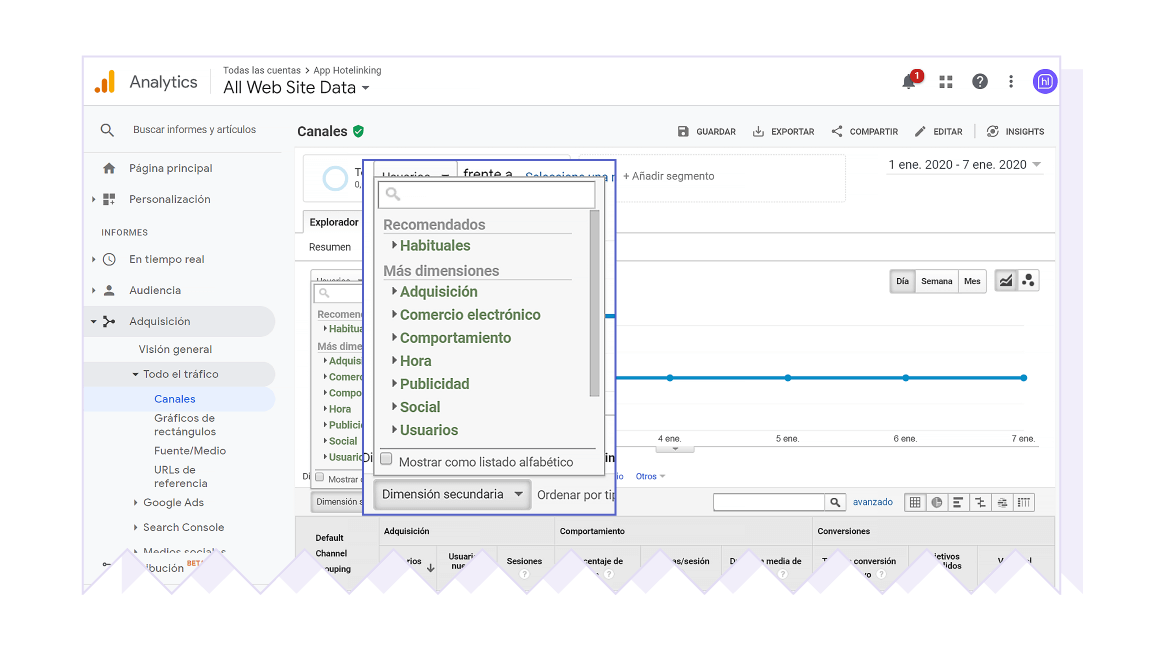Open Dimensión secundaria dropdown
Image resolution: width=1165 pixels, height=650 pixels.
click(452, 495)
